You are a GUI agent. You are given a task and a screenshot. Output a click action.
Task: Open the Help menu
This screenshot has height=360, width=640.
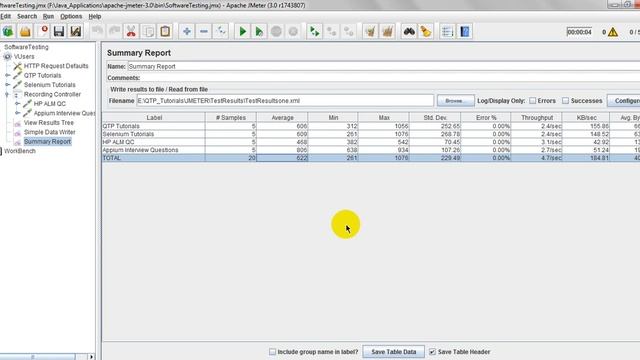tap(95, 16)
